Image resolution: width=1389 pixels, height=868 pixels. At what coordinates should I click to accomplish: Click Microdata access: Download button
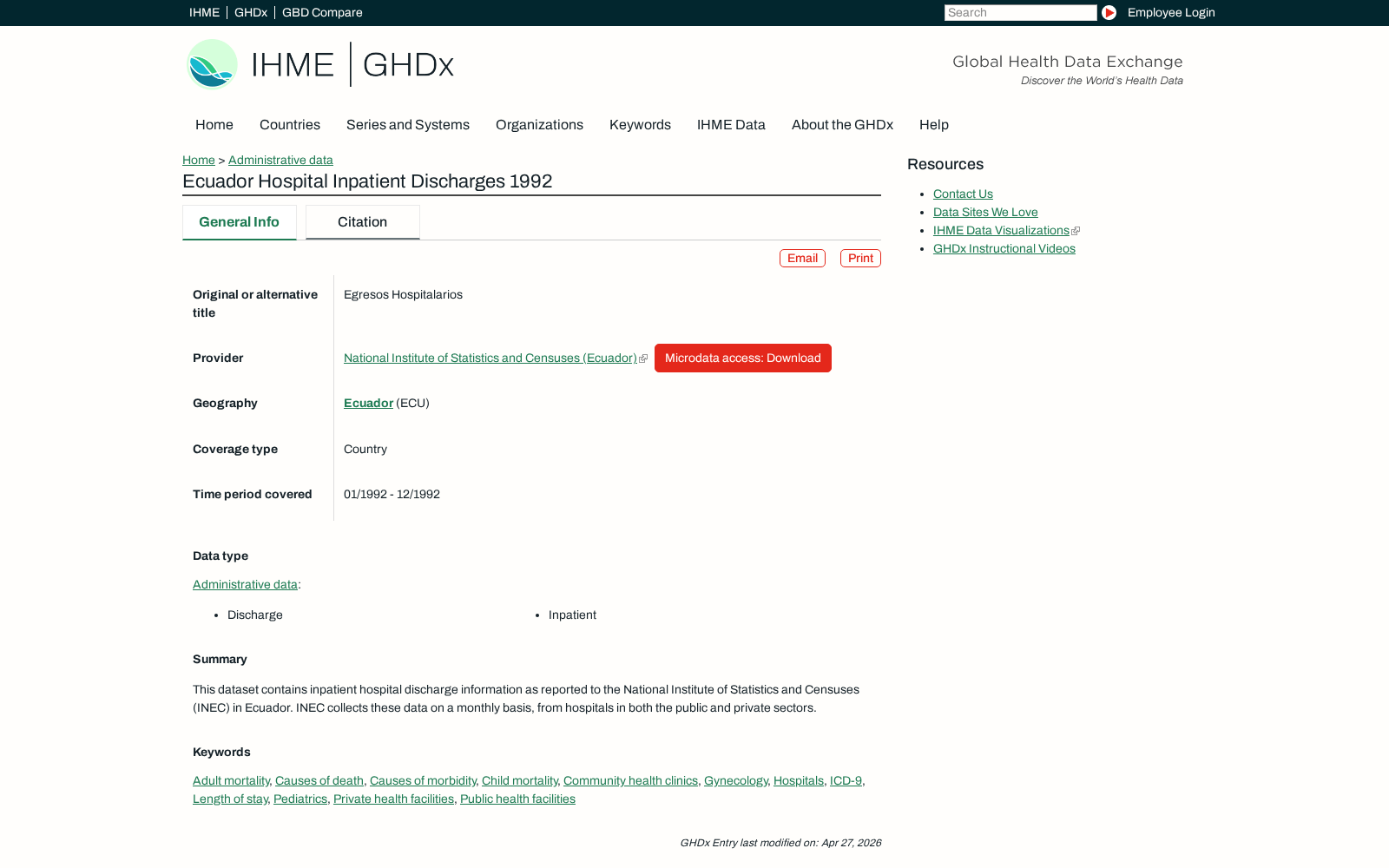pos(743,358)
